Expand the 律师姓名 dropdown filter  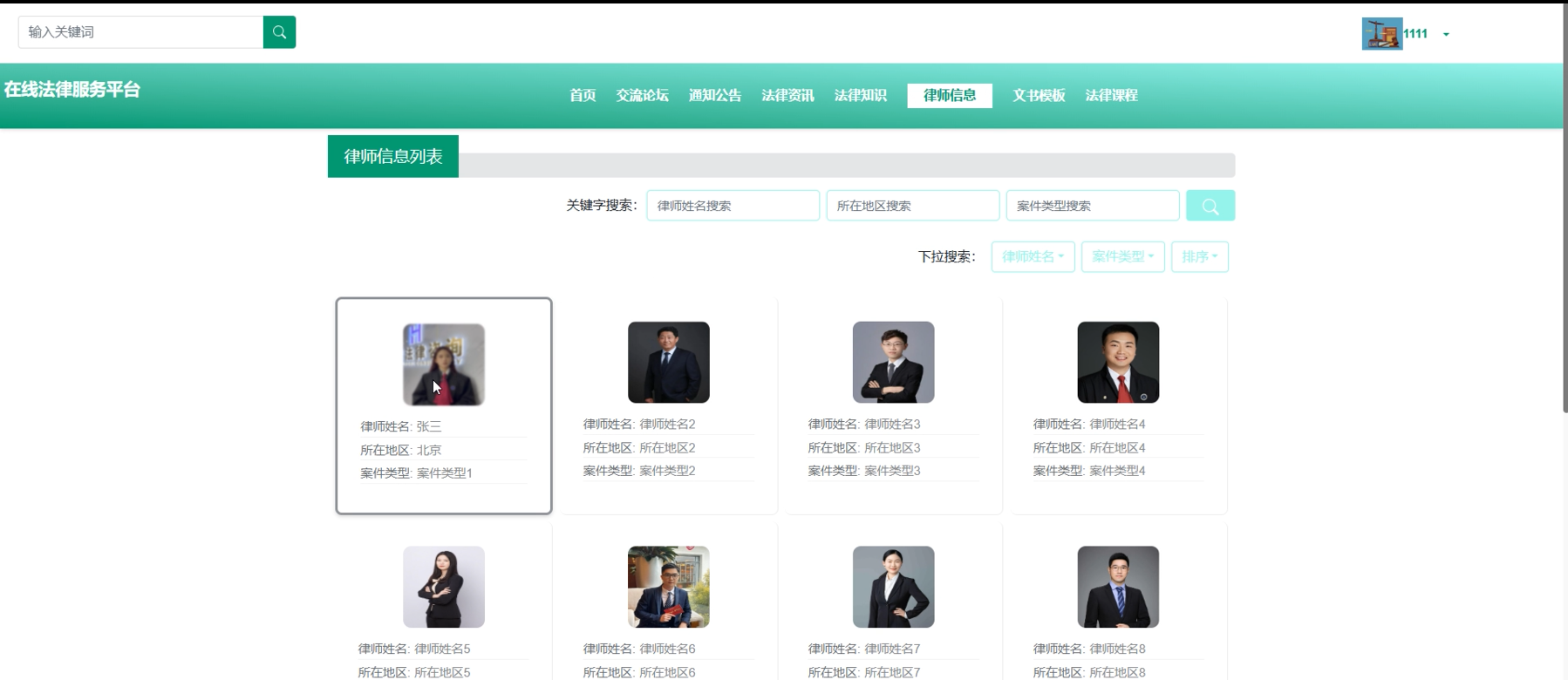coord(1033,256)
